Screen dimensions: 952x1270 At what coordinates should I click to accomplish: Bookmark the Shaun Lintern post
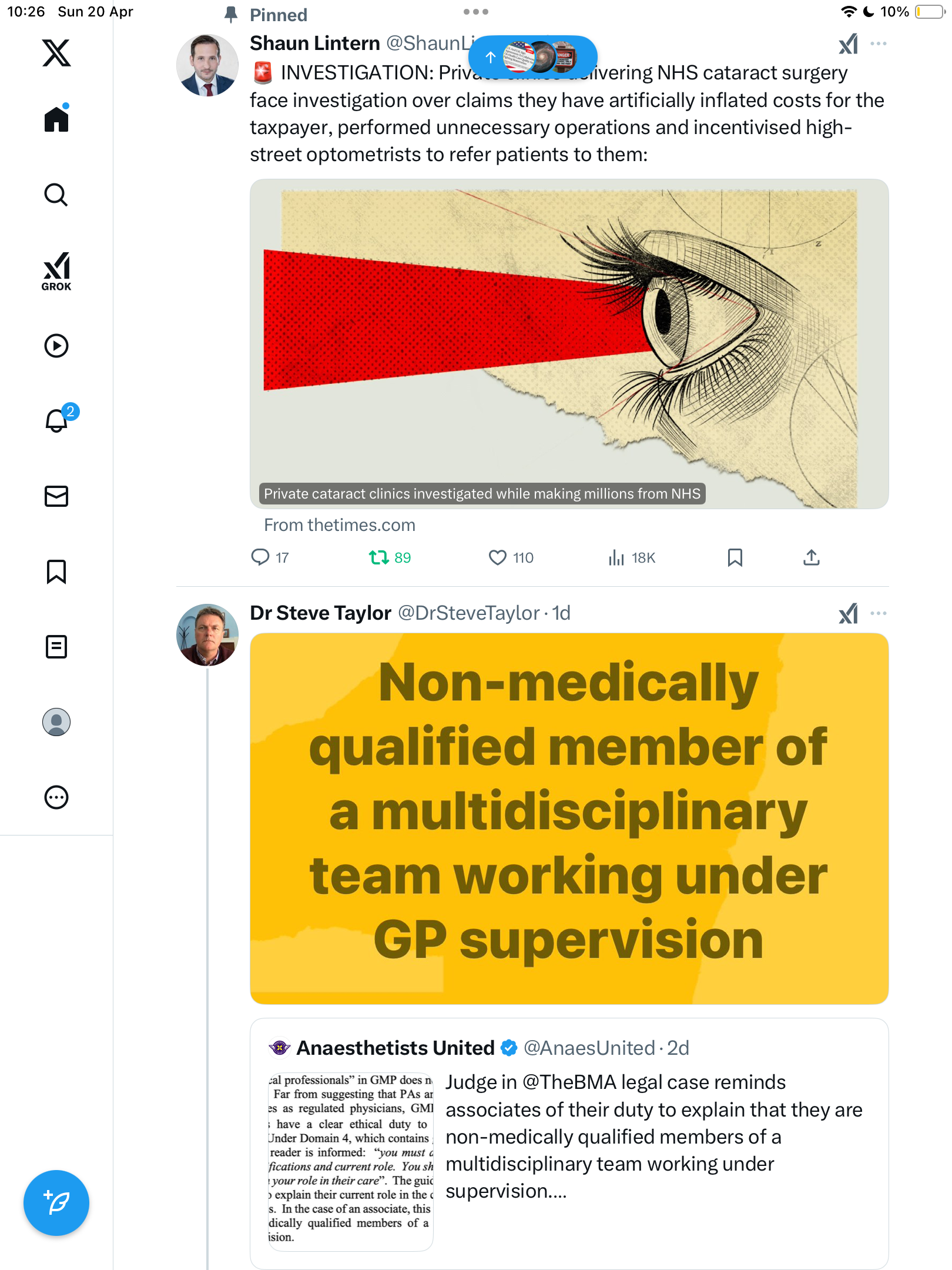click(735, 557)
